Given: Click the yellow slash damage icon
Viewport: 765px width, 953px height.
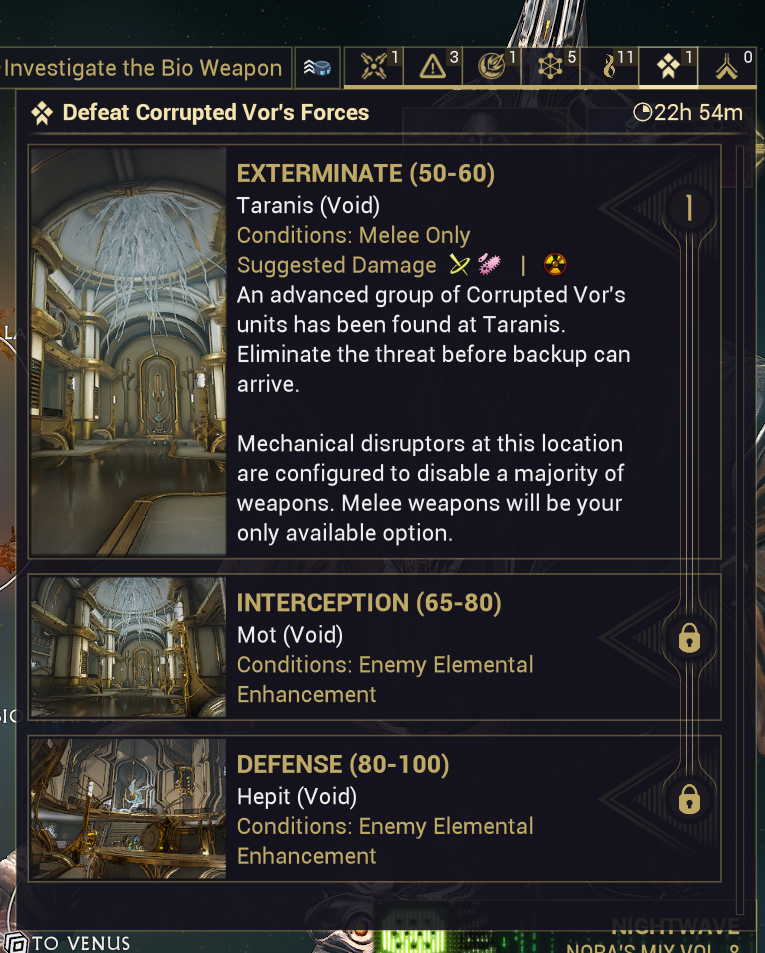Looking at the screenshot, I should tap(459, 264).
